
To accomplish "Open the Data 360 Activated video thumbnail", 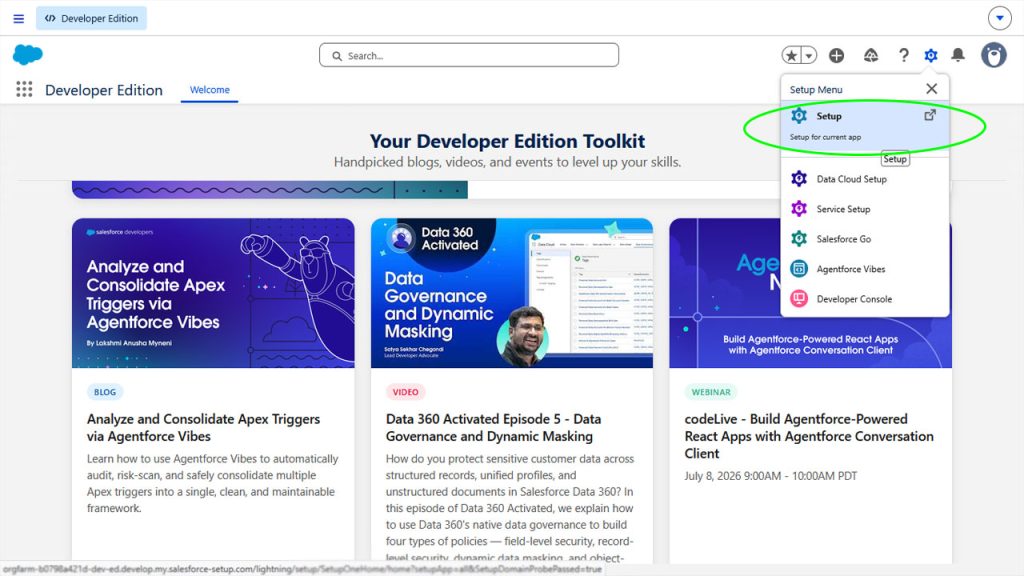I will point(511,293).
